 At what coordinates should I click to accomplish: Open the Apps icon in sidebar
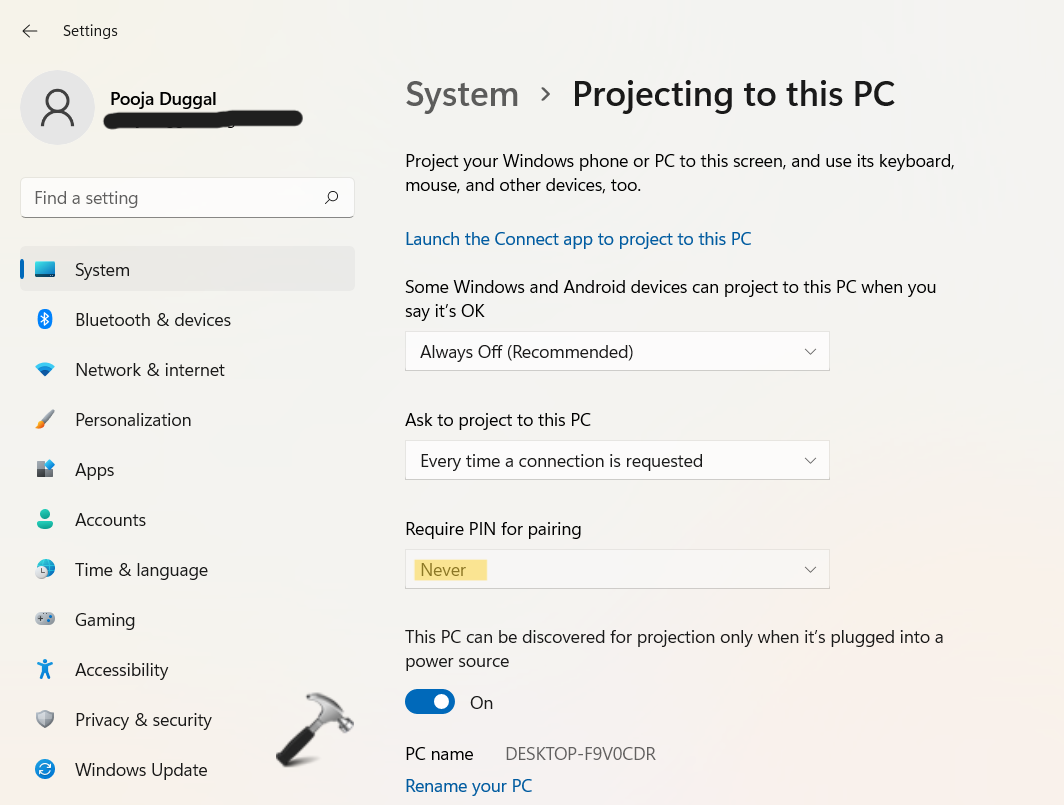(x=45, y=470)
